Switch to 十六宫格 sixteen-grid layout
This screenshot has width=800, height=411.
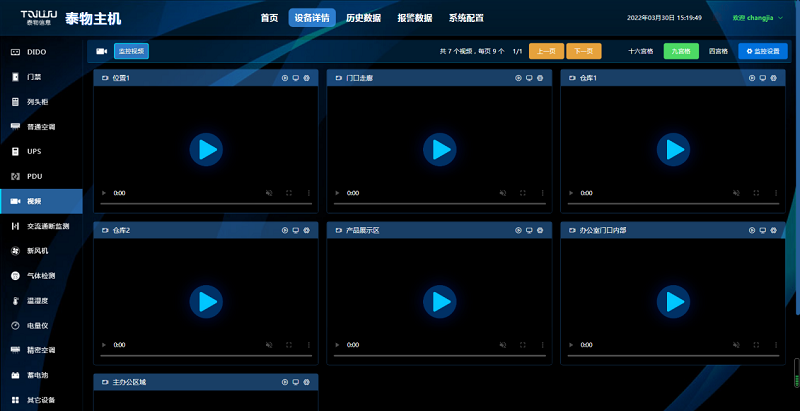pos(641,52)
